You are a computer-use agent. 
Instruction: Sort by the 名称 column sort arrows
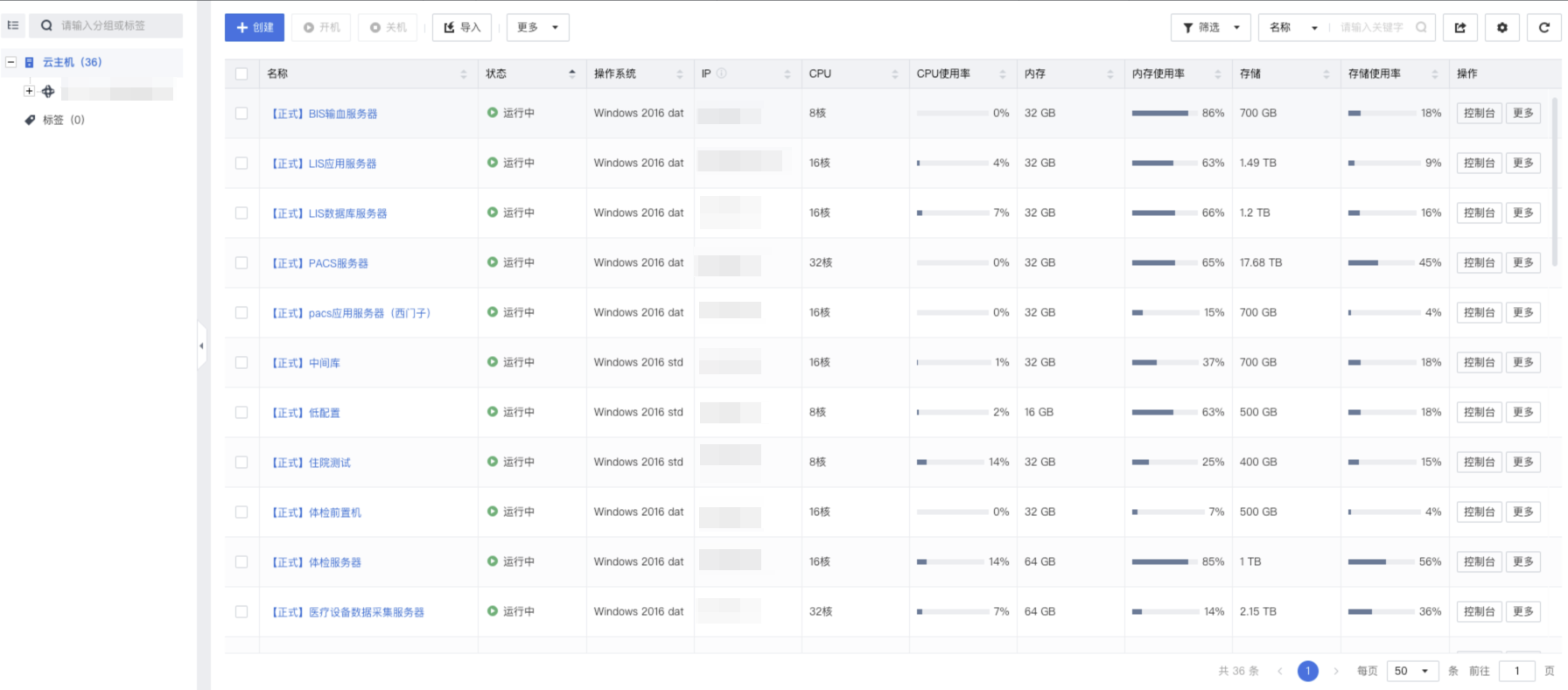coord(464,74)
